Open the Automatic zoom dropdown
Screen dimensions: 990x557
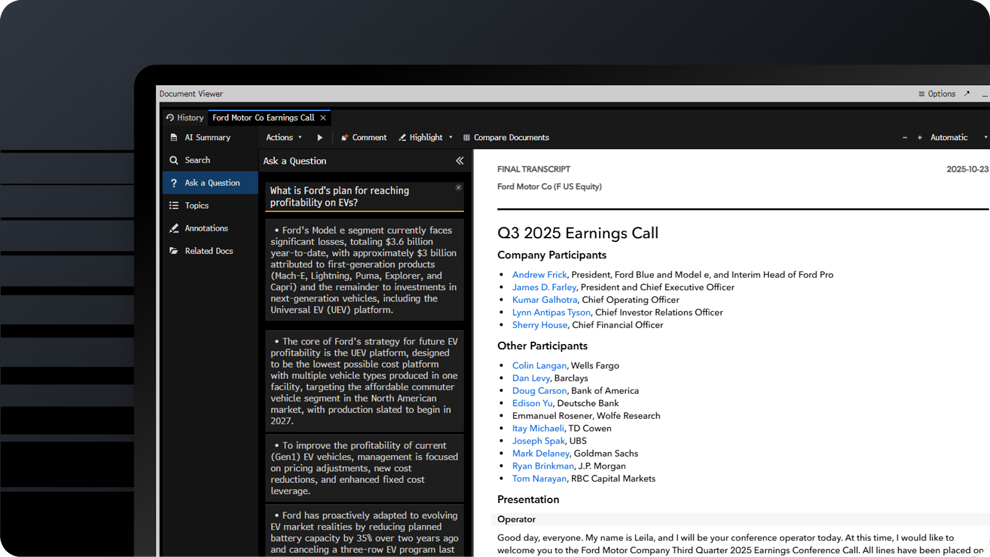click(x=956, y=138)
